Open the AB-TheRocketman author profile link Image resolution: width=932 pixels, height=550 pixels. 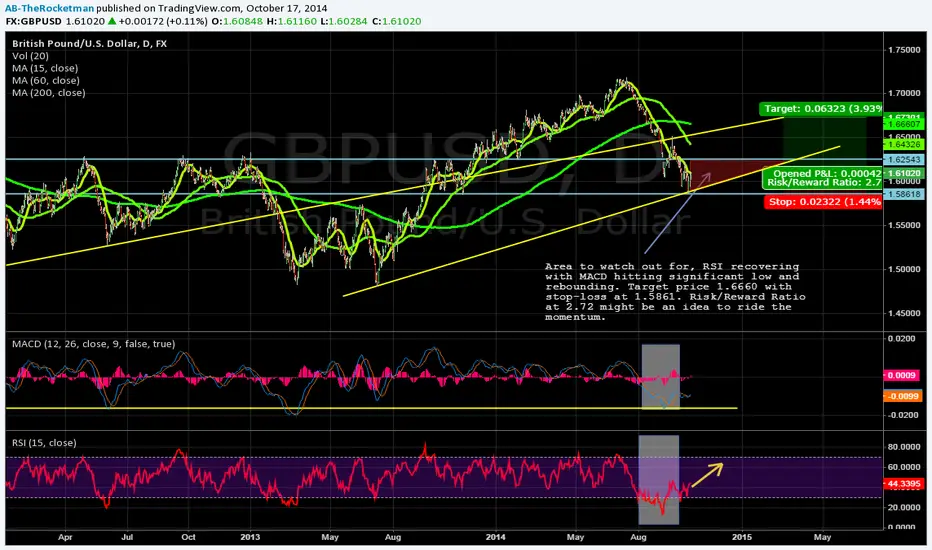[49, 8]
